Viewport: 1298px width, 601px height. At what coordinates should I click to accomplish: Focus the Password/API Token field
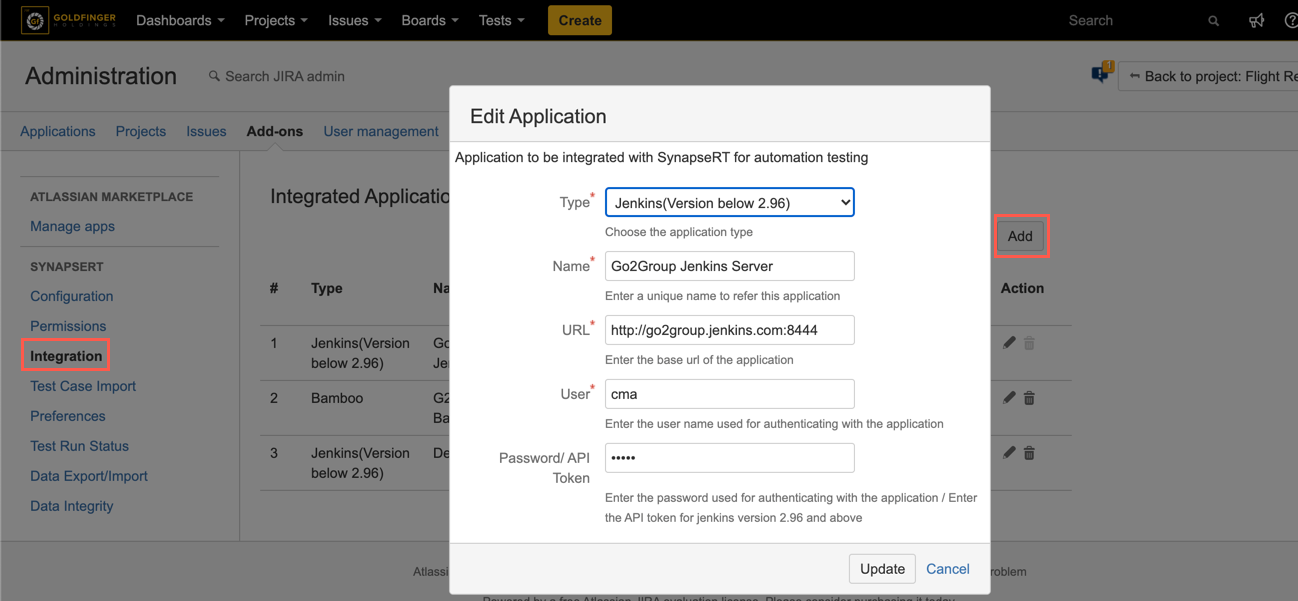[x=729, y=458]
